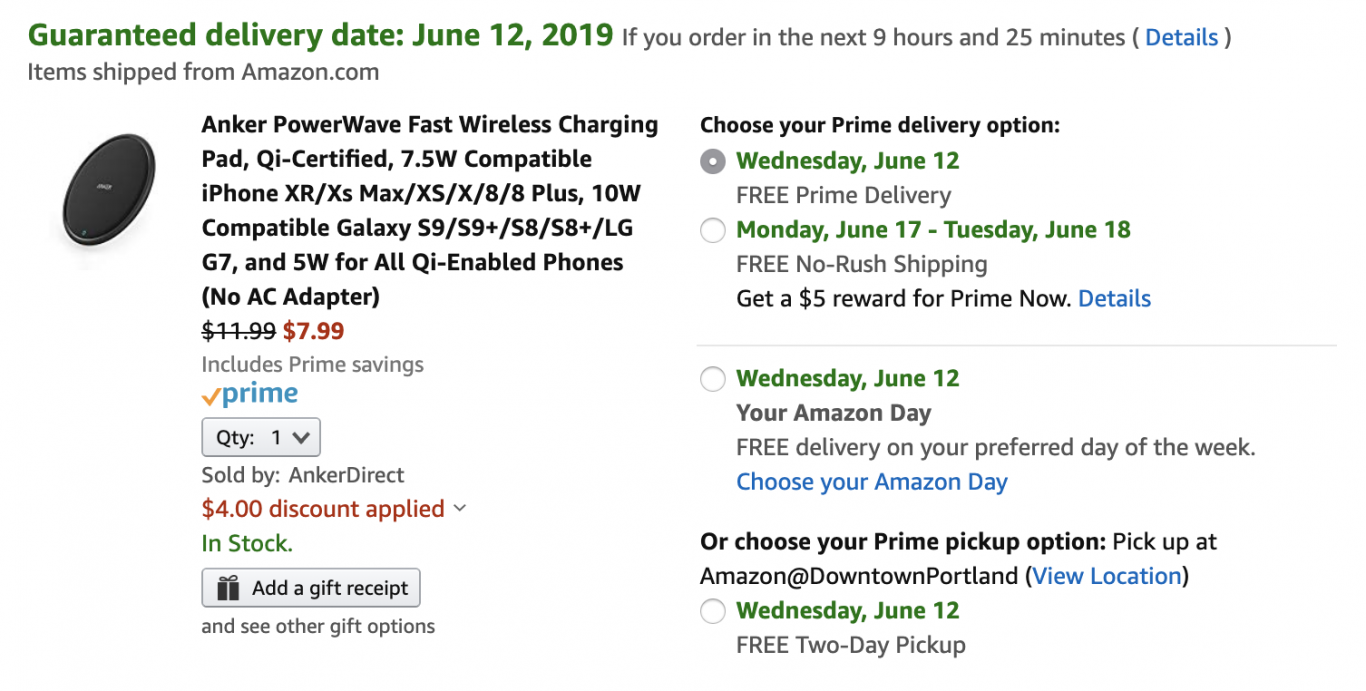Click the Add a gift receipt button
Image resolution: width=1366 pixels, height=691 pixels.
click(x=311, y=589)
